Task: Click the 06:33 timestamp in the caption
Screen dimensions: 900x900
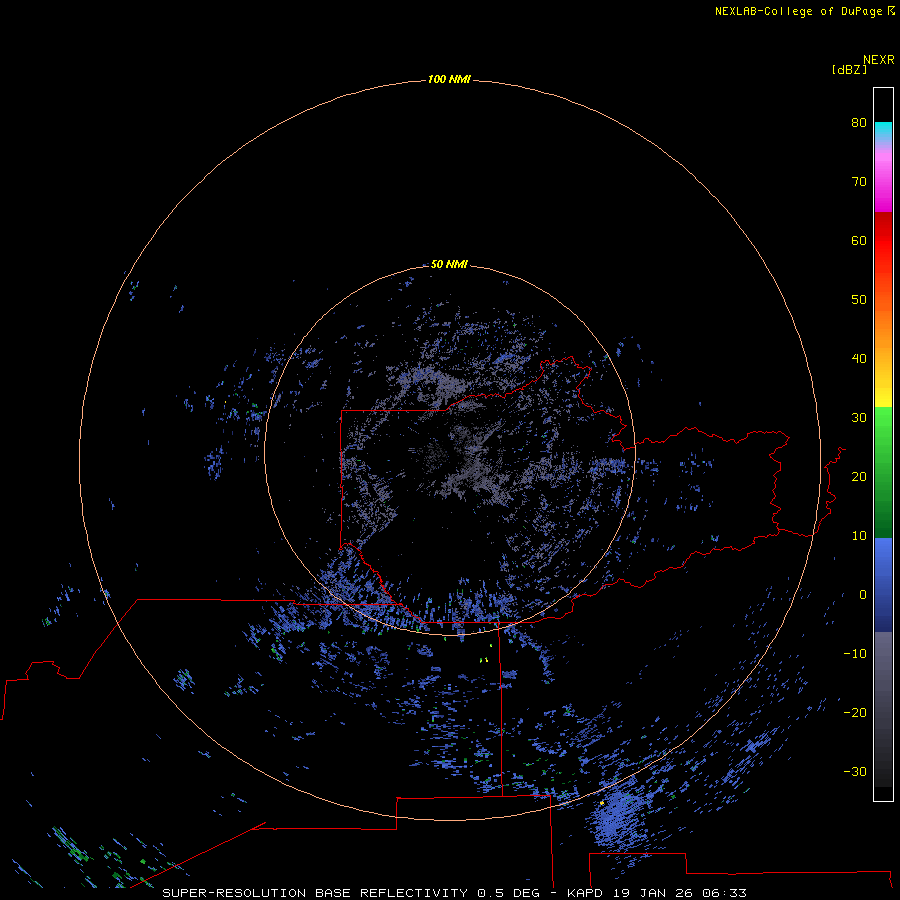Action: click(724, 893)
